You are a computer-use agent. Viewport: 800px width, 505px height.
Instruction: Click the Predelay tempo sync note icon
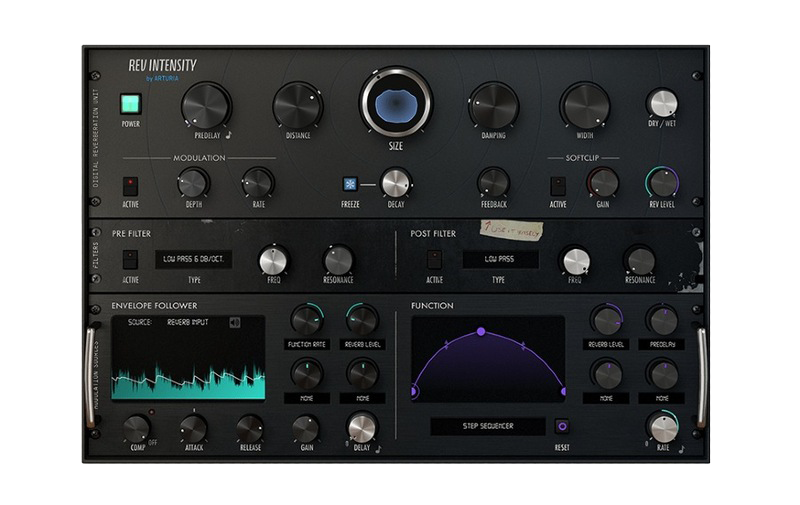(x=228, y=131)
